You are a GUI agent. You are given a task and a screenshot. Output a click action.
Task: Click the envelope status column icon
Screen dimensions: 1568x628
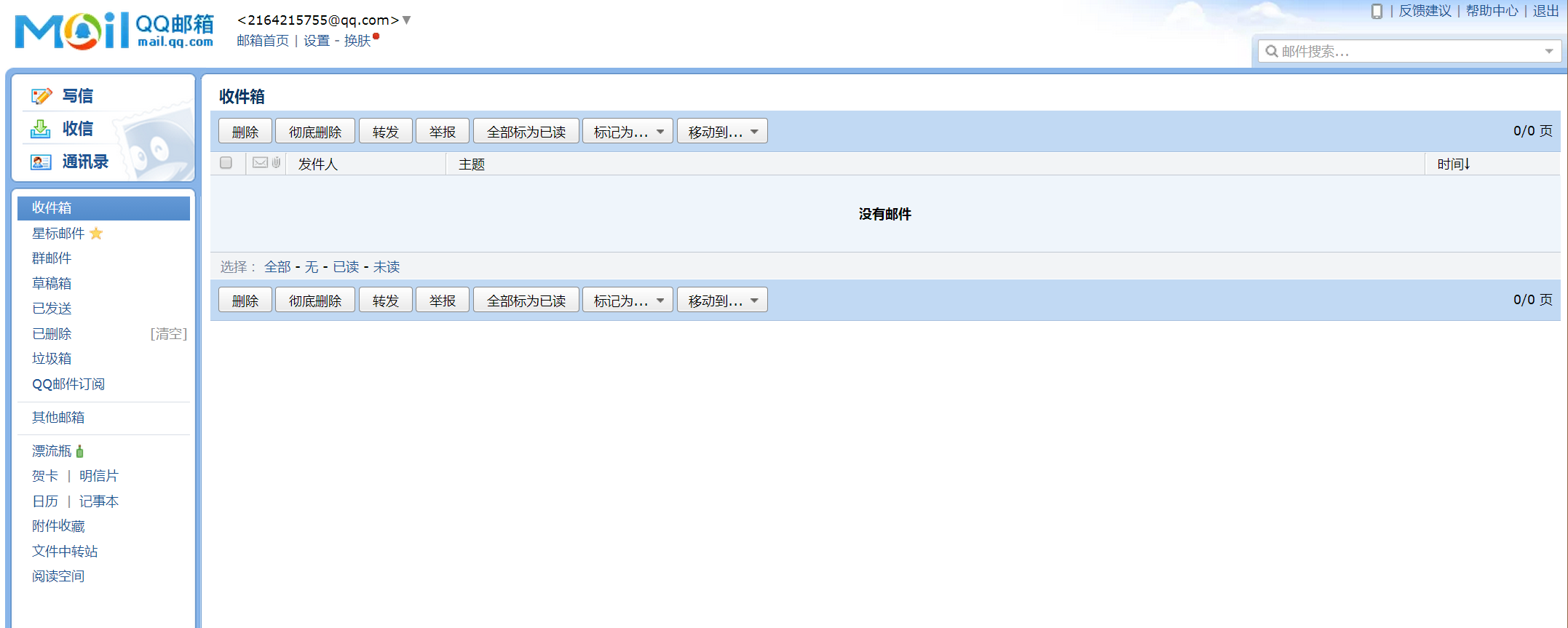point(260,163)
